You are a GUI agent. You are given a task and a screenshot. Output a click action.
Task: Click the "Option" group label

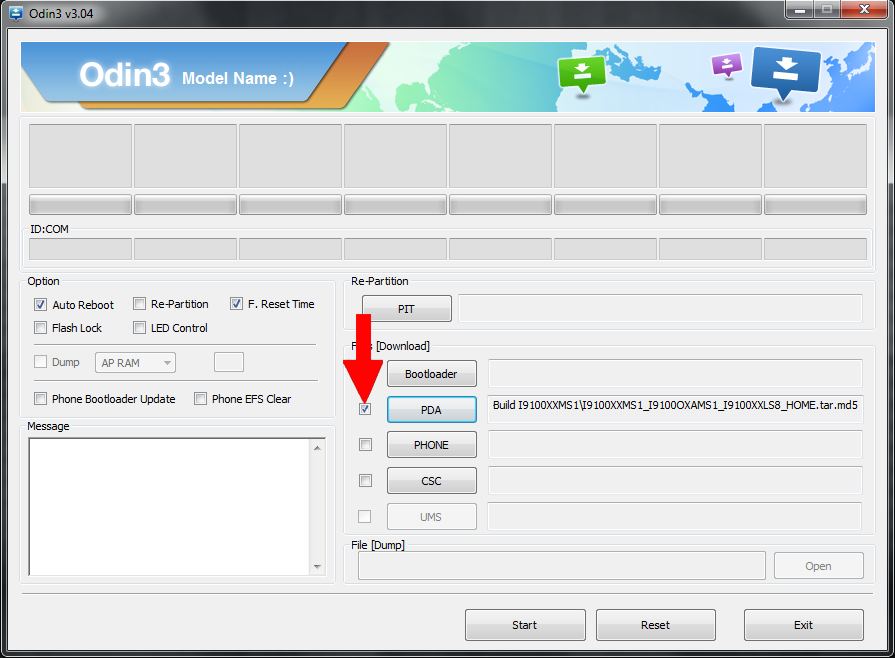click(x=43, y=281)
